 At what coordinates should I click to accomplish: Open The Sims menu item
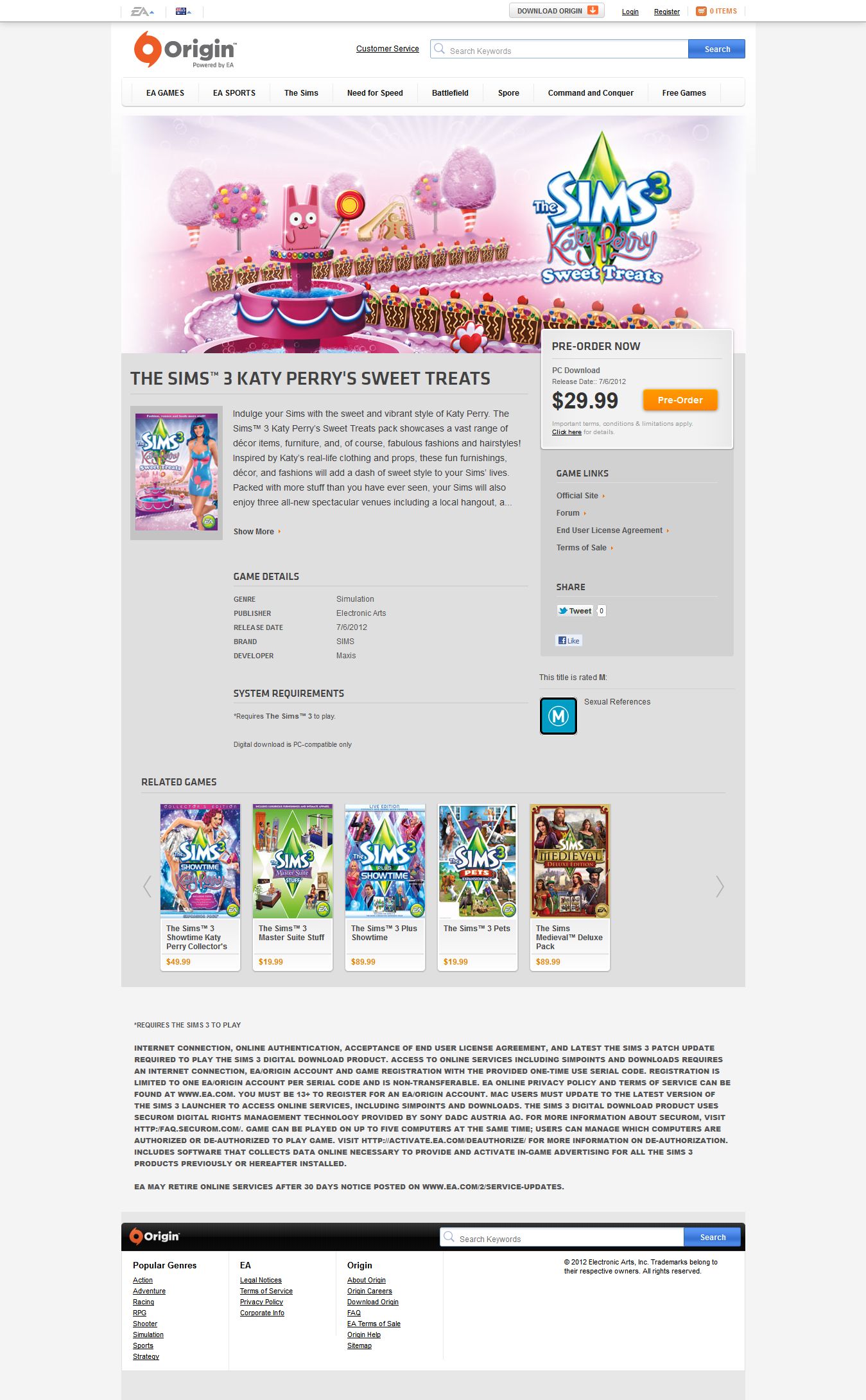tap(301, 93)
